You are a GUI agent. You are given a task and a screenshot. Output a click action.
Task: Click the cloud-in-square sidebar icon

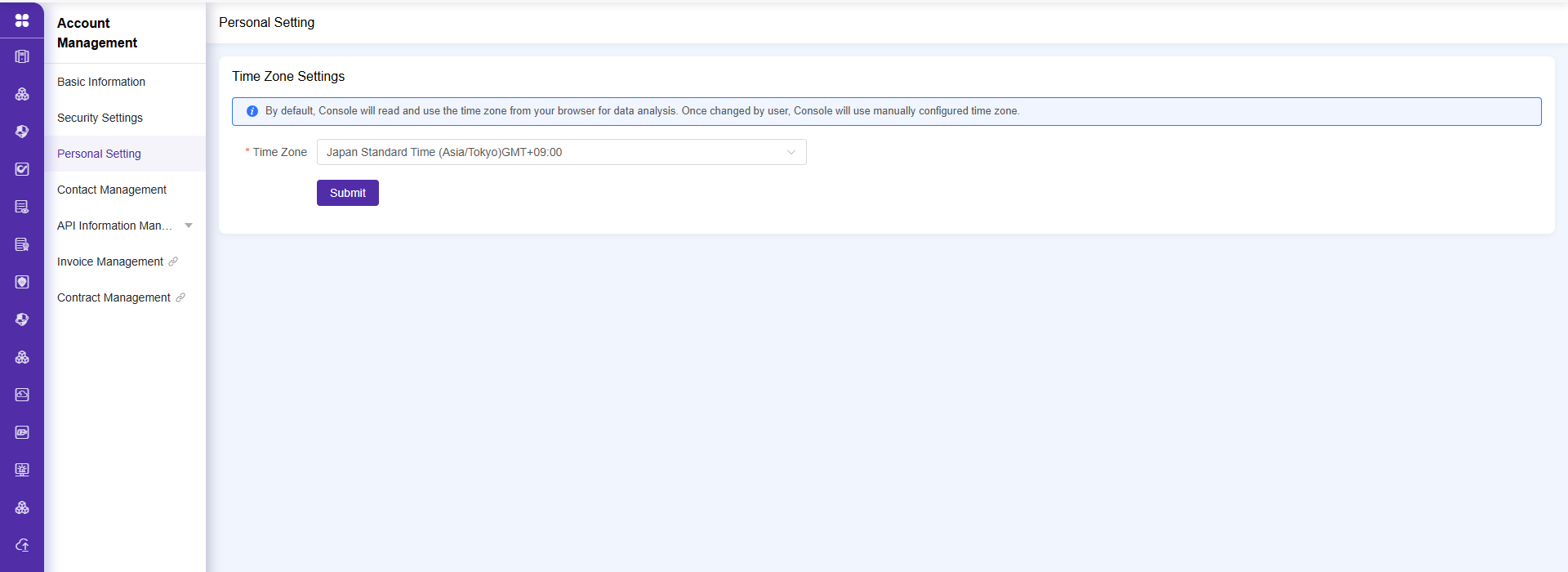coord(22,395)
